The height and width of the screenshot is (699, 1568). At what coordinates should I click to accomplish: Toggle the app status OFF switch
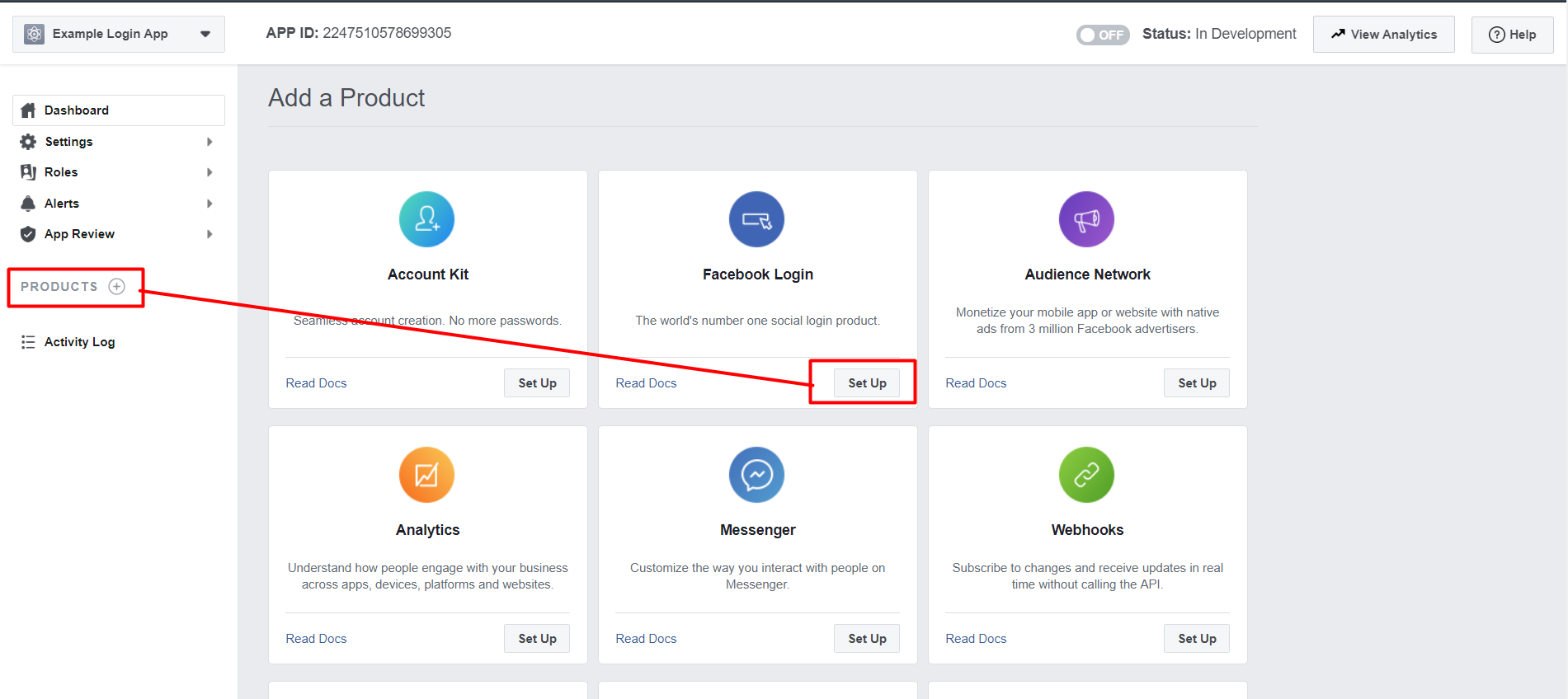(1102, 35)
